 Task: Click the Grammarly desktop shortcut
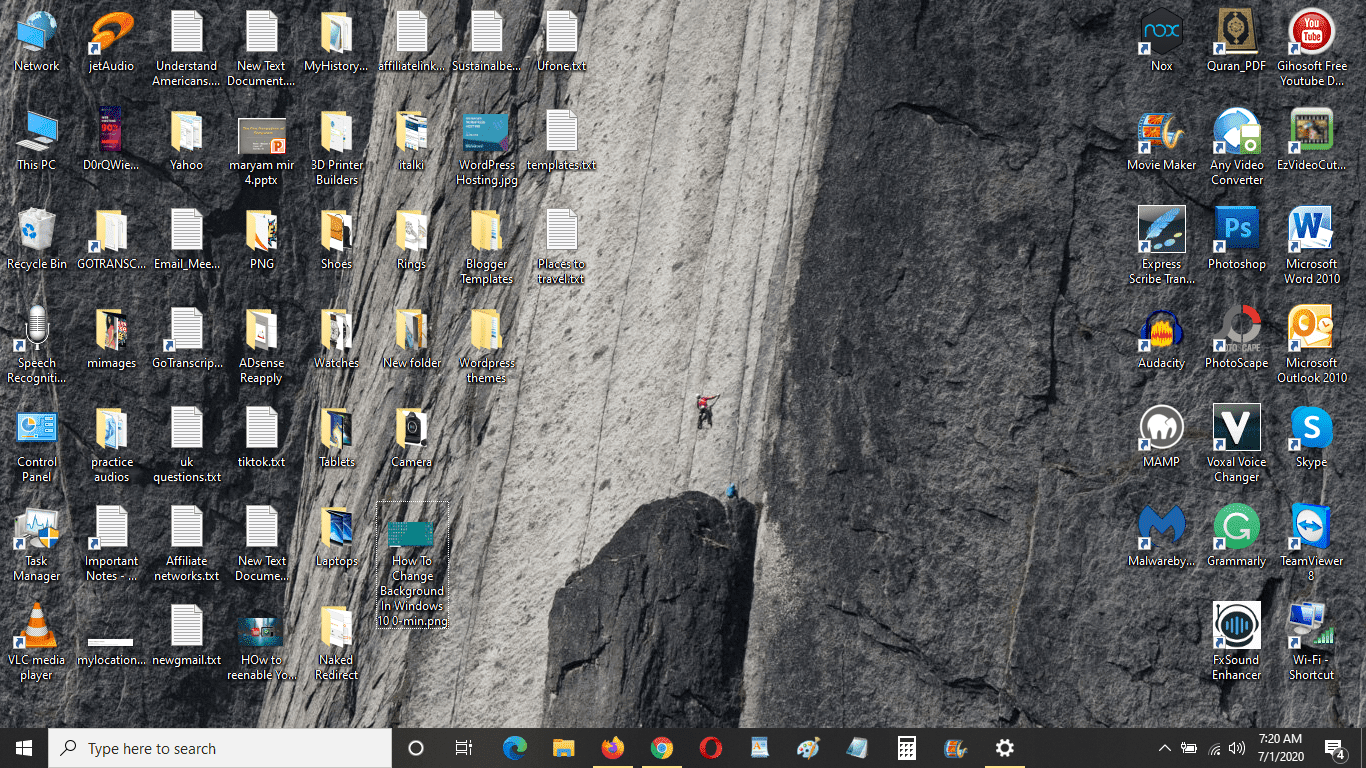click(1236, 536)
